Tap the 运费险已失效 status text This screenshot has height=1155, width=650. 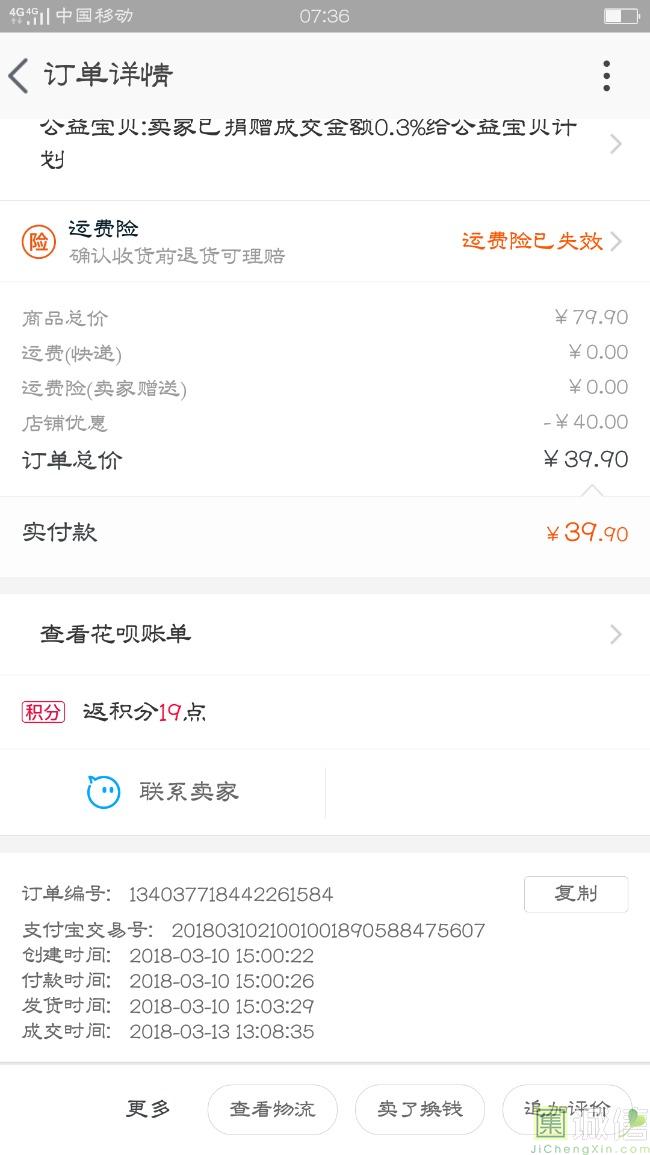[x=532, y=241]
